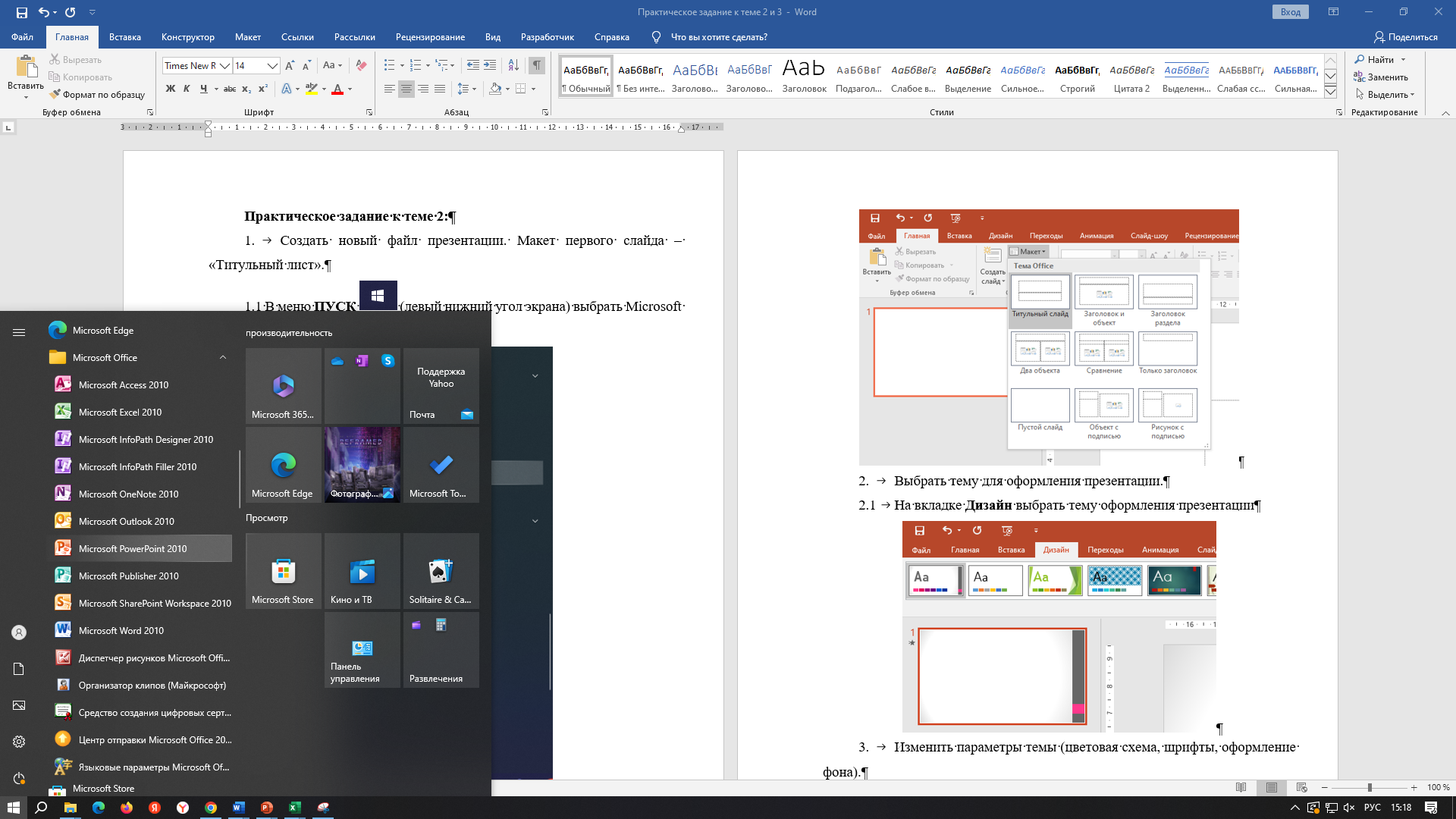Click the 100 % zoom level indicator
Image resolution: width=1456 pixels, height=819 pixels.
pyautogui.click(x=1438, y=787)
